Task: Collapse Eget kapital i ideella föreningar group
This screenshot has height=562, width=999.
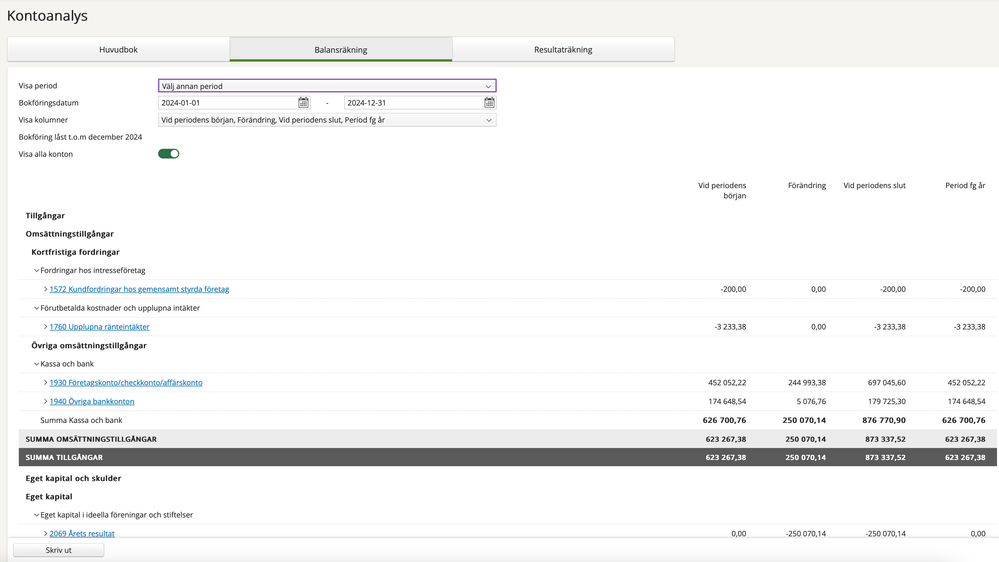Action: pyautogui.click(x=36, y=515)
